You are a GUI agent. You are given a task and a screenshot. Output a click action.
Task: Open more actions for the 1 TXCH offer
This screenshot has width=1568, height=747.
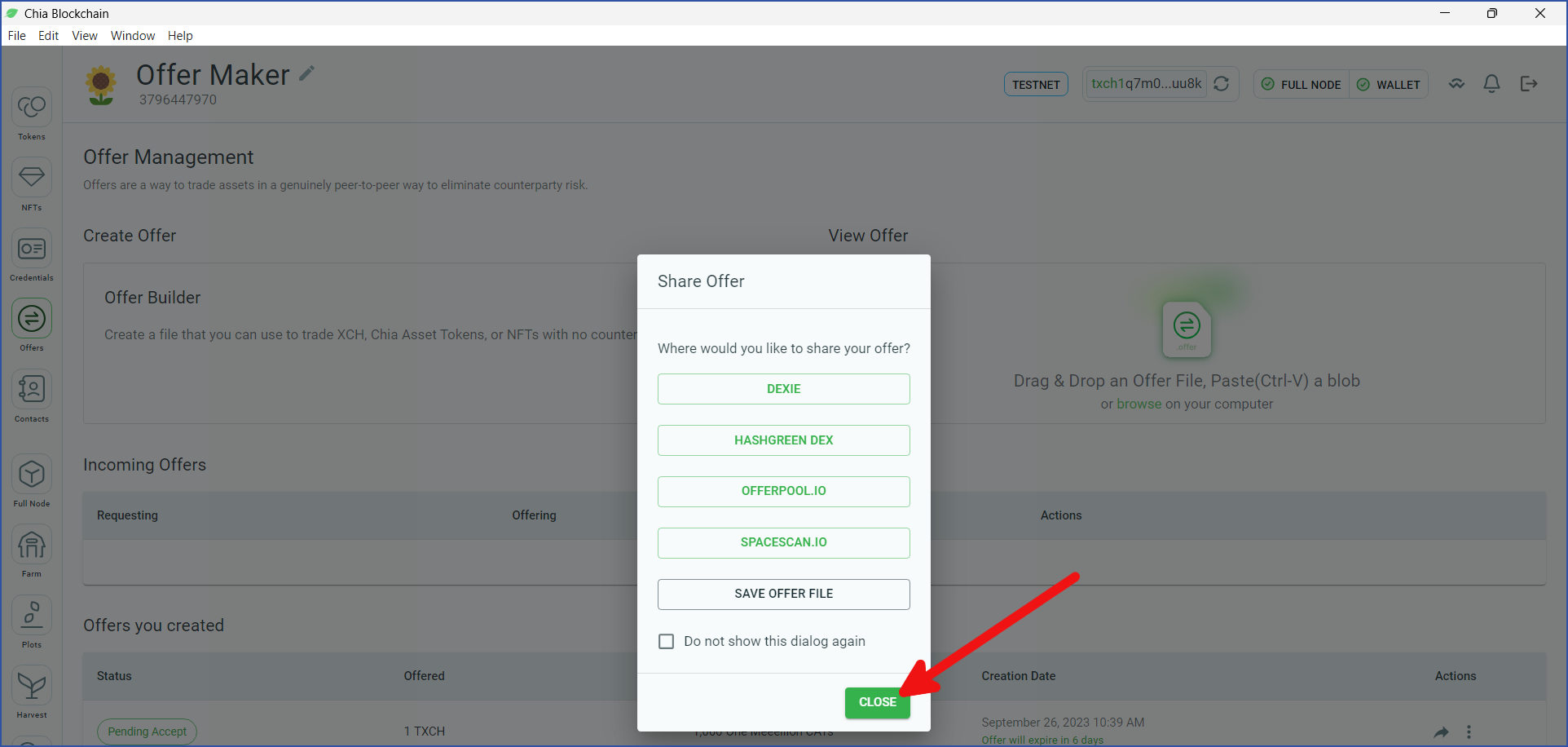1469,732
